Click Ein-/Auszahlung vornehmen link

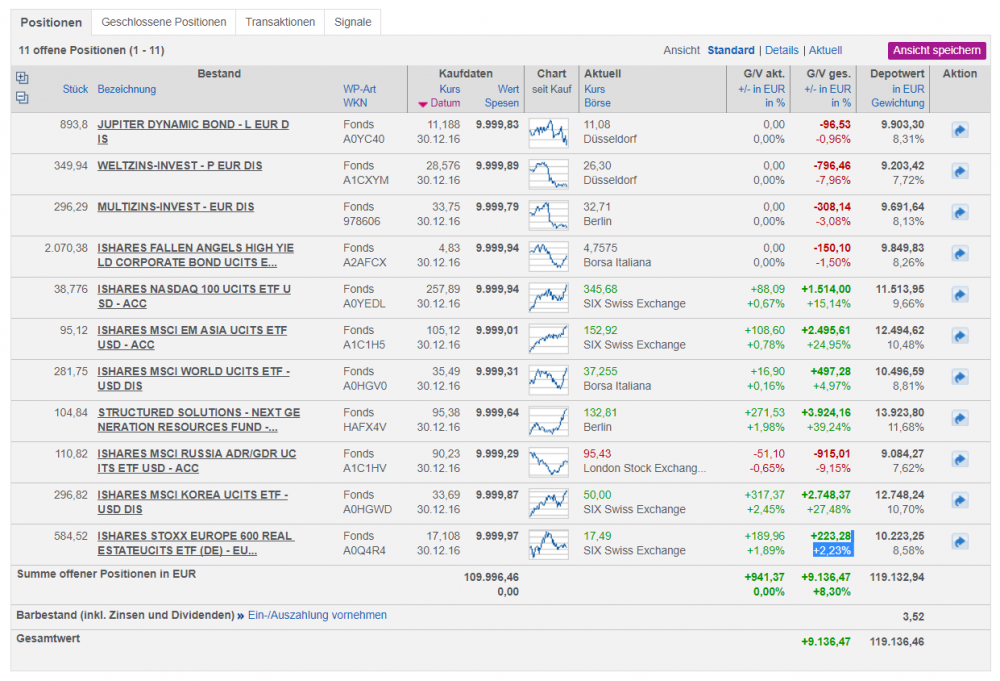coord(317,615)
